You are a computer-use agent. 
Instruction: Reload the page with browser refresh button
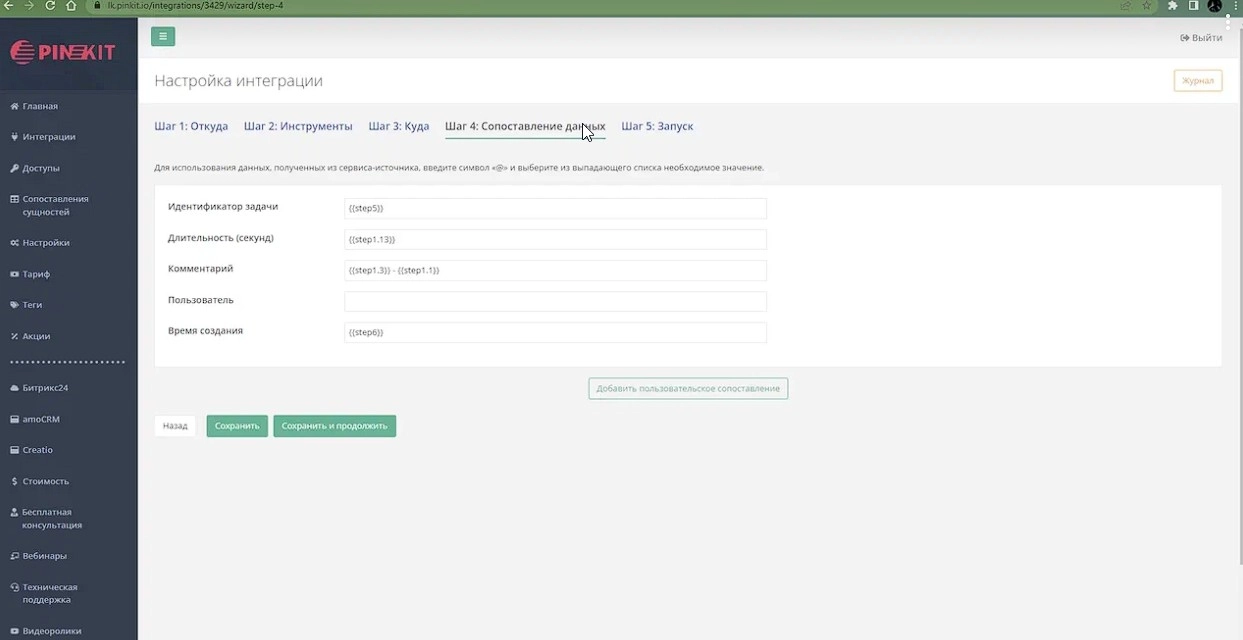(50, 6)
